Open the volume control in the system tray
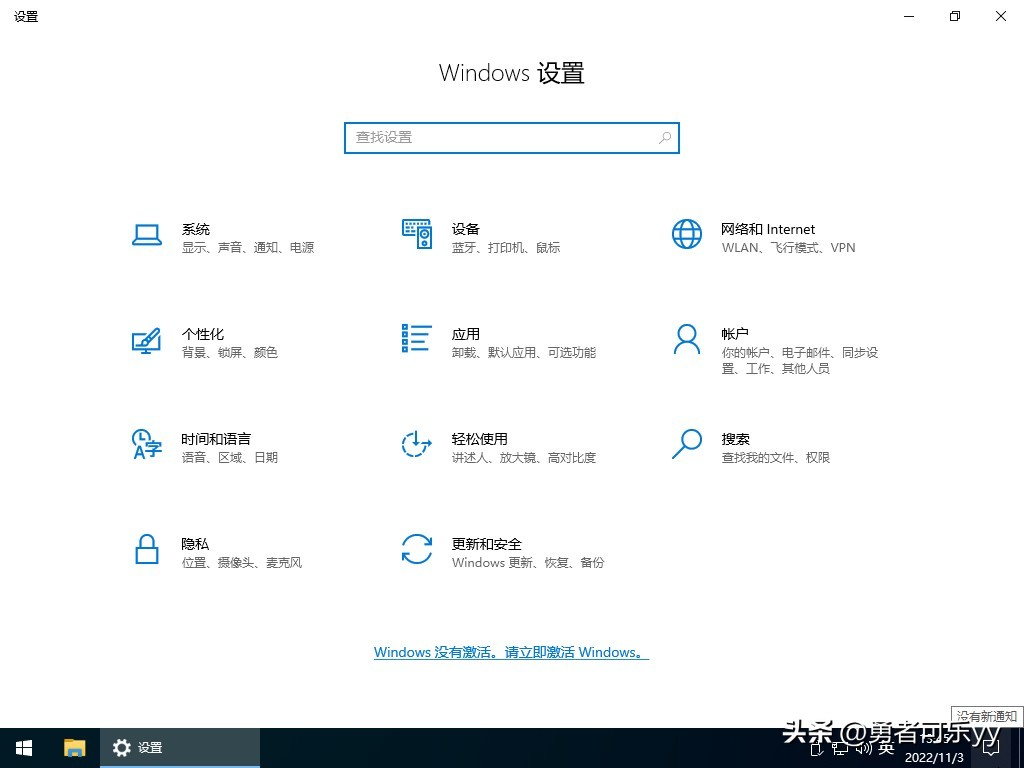Viewport: 1024px width, 768px height. pos(865,748)
